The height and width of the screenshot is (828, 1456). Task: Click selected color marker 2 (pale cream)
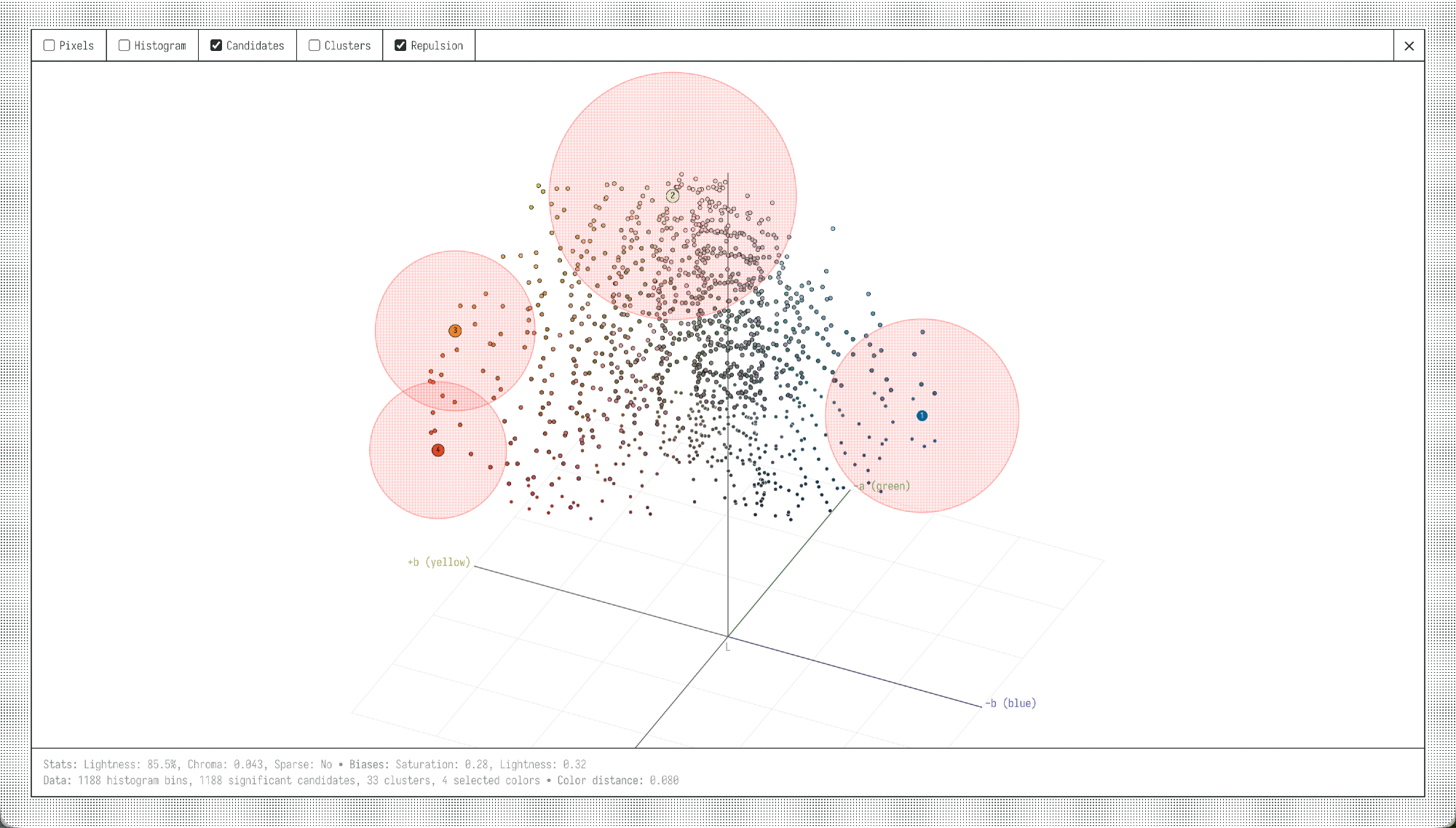click(x=673, y=196)
